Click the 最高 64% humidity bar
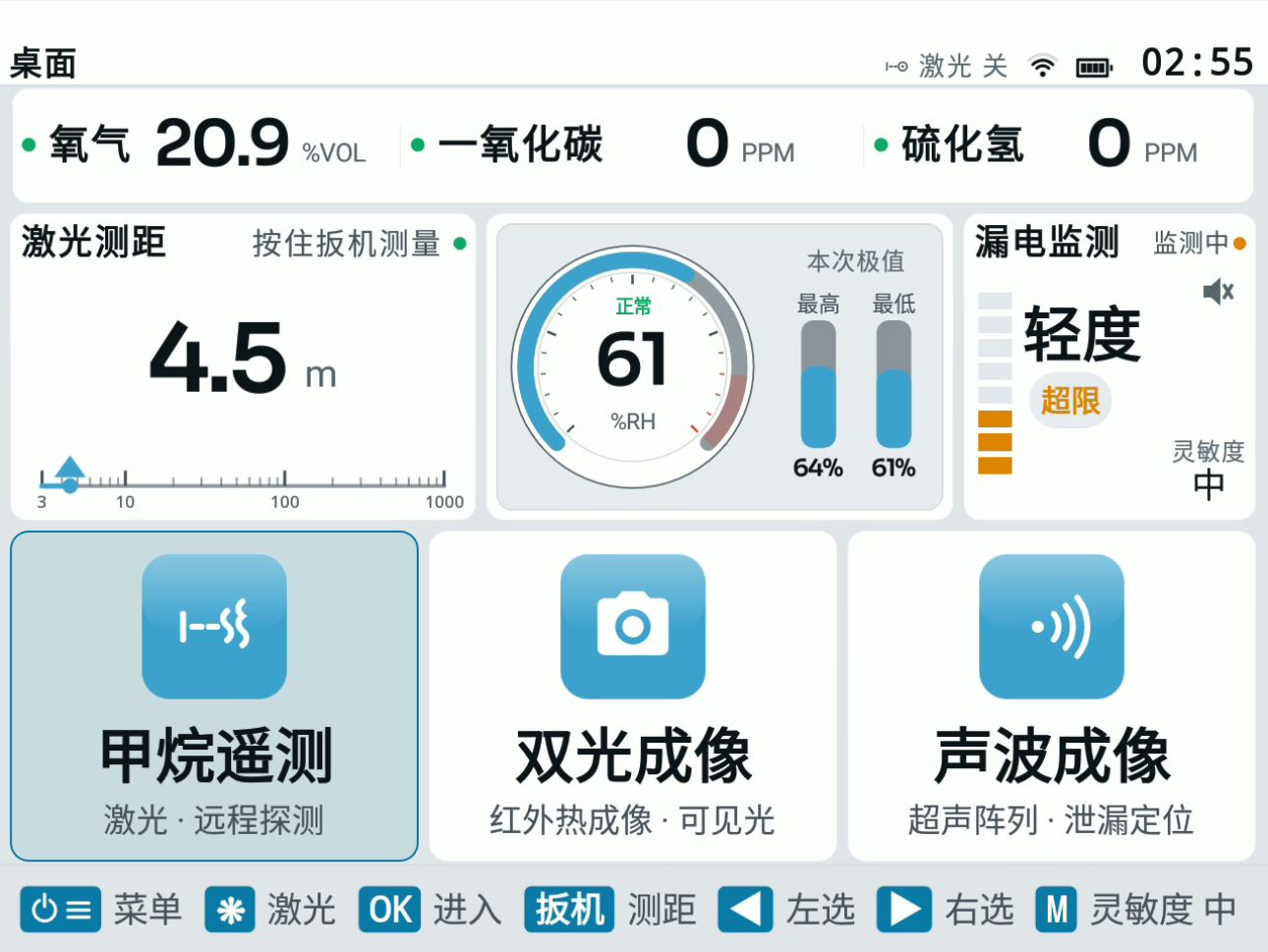Viewport: 1268px width, 952px height. pyautogui.click(x=819, y=384)
